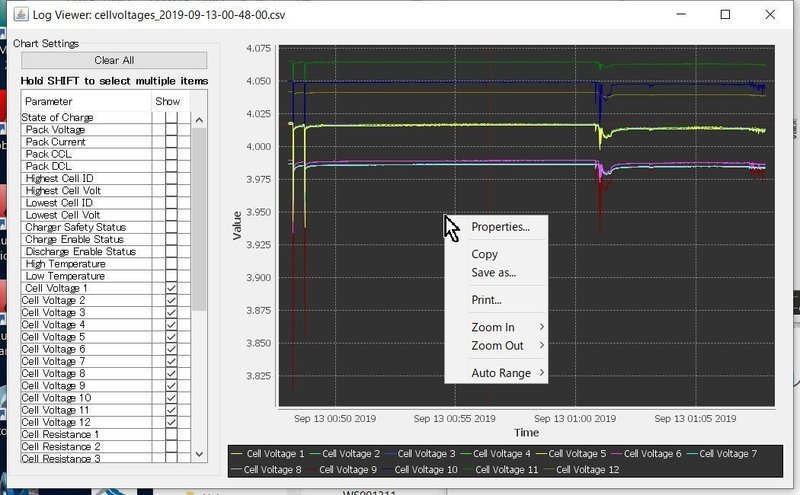Maximize the Log Viewer window
The image size is (800, 495).
tap(725, 14)
